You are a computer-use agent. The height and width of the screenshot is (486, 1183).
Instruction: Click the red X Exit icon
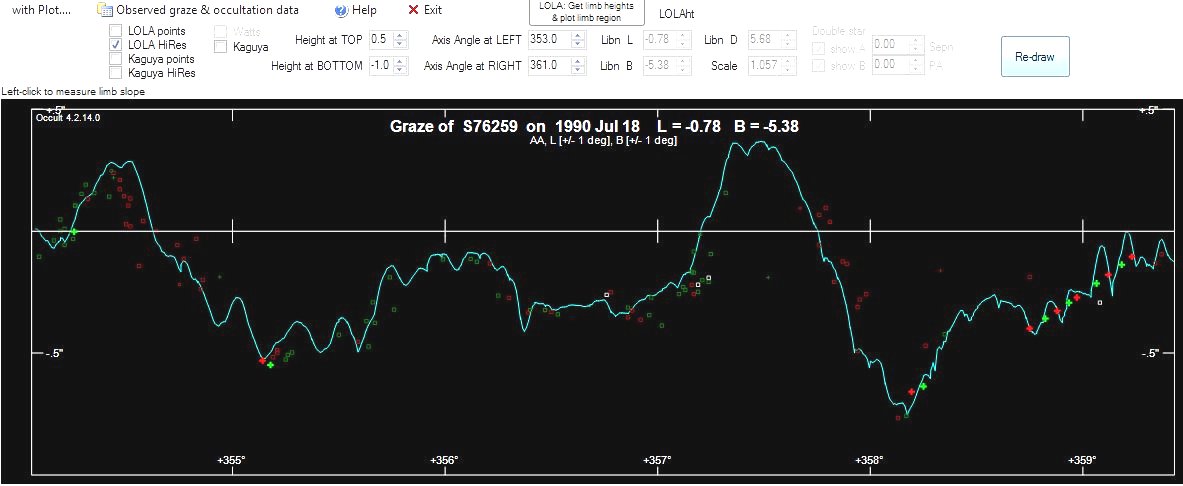414,10
